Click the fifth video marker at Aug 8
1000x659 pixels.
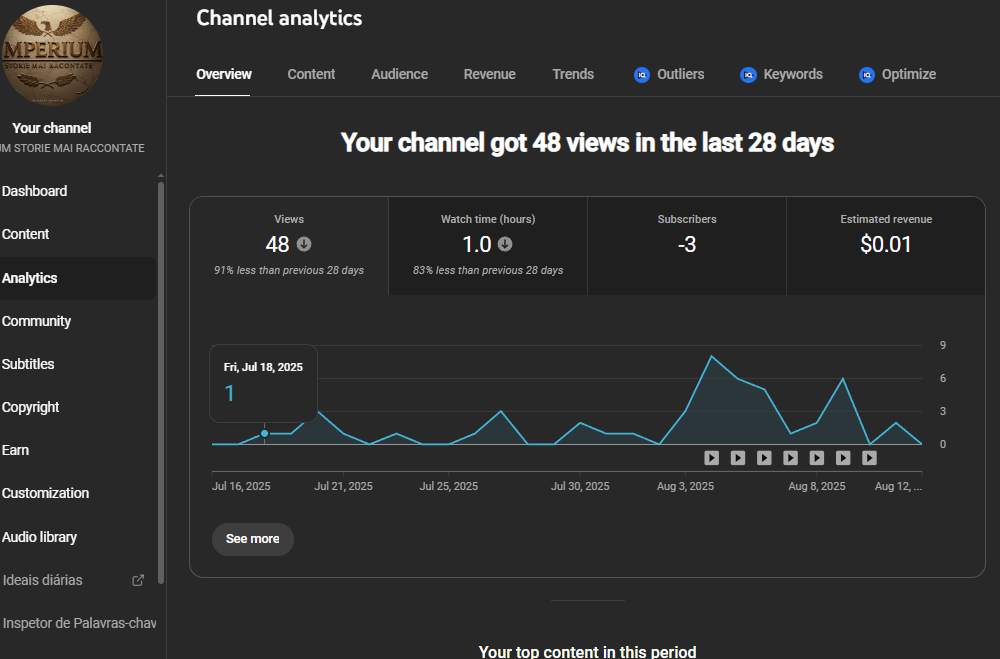[x=816, y=458]
